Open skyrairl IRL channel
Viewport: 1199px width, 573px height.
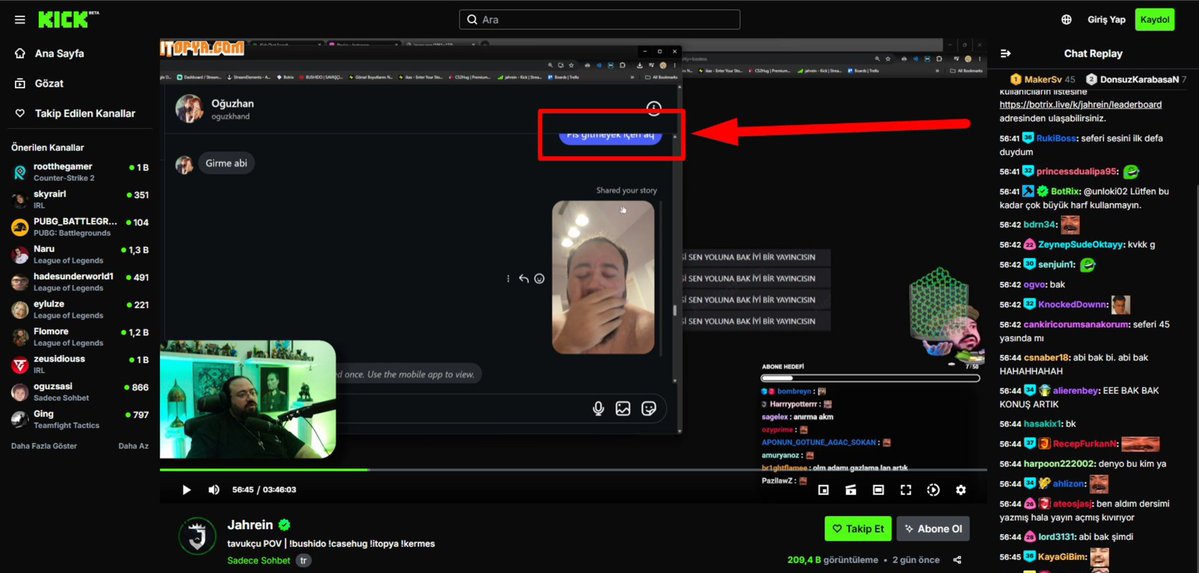tap(80, 200)
